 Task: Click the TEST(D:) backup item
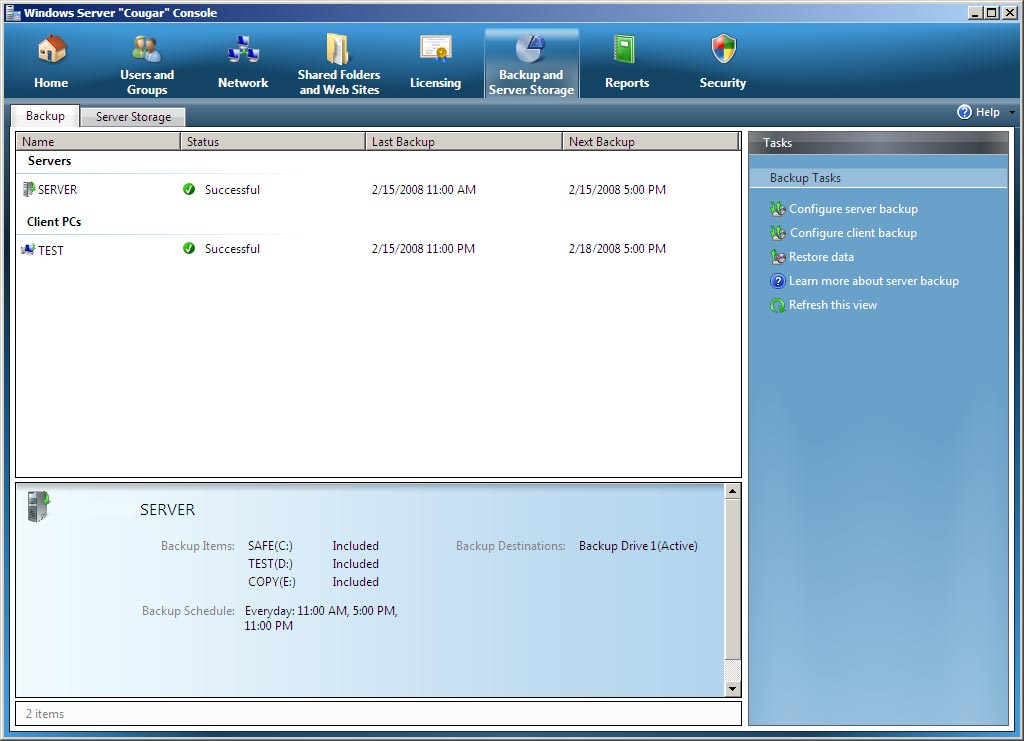pyautogui.click(x=270, y=563)
